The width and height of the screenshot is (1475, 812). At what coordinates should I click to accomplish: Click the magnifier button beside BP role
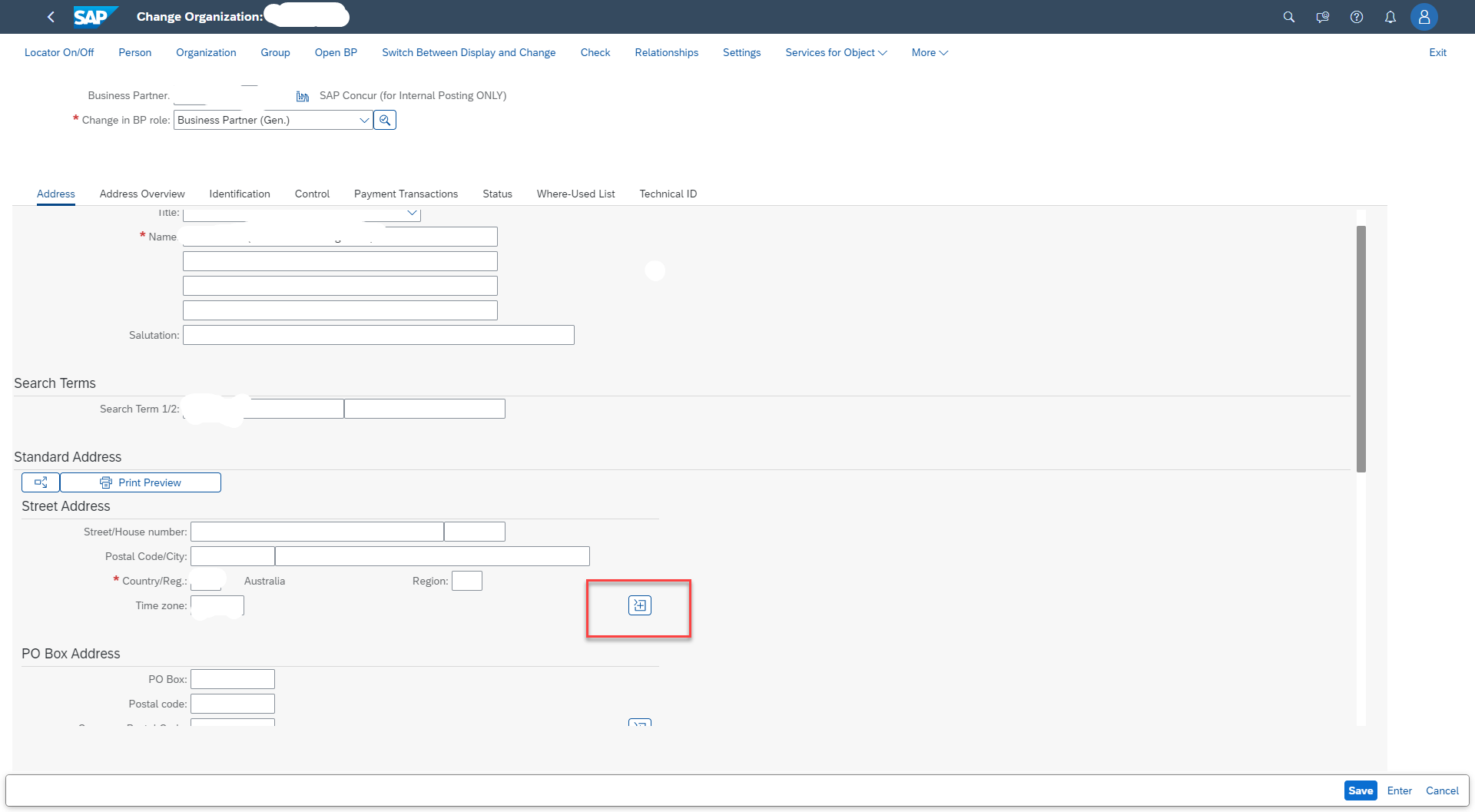click(x=385, y=120)
